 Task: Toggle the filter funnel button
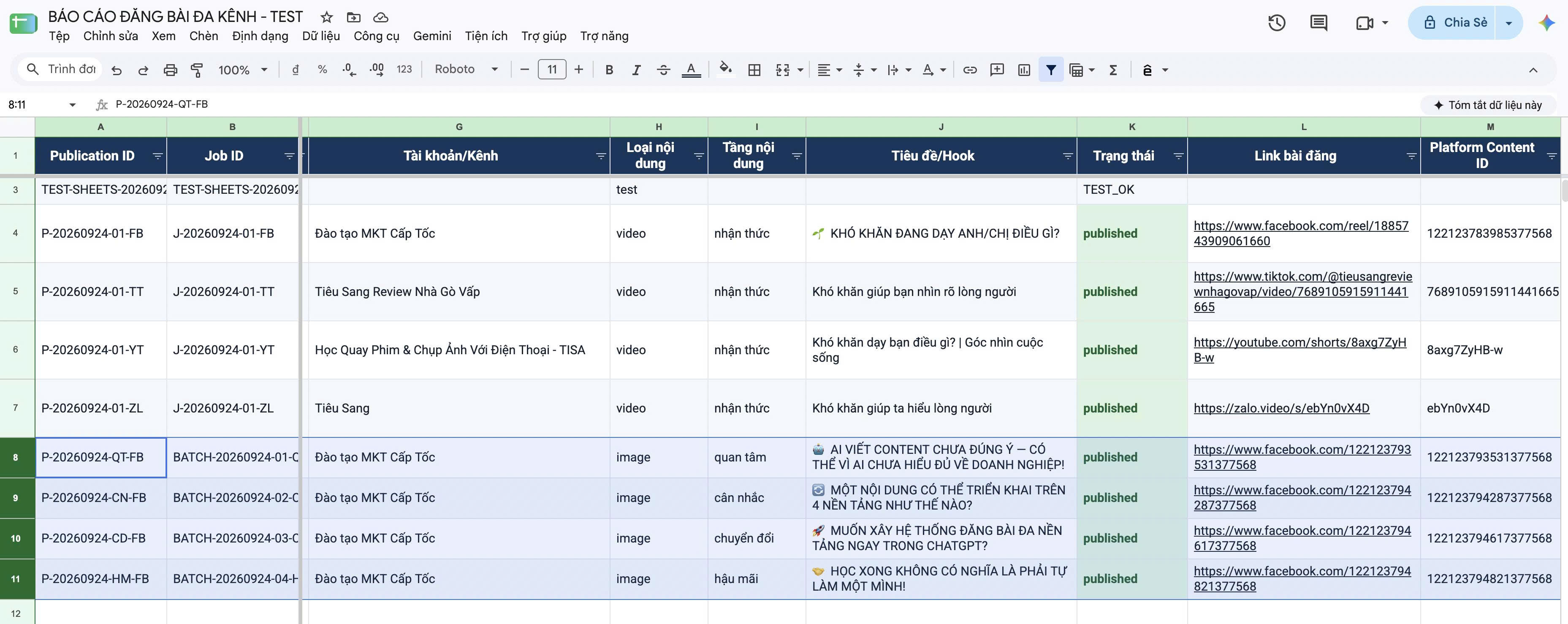(x=1050, y=70)
